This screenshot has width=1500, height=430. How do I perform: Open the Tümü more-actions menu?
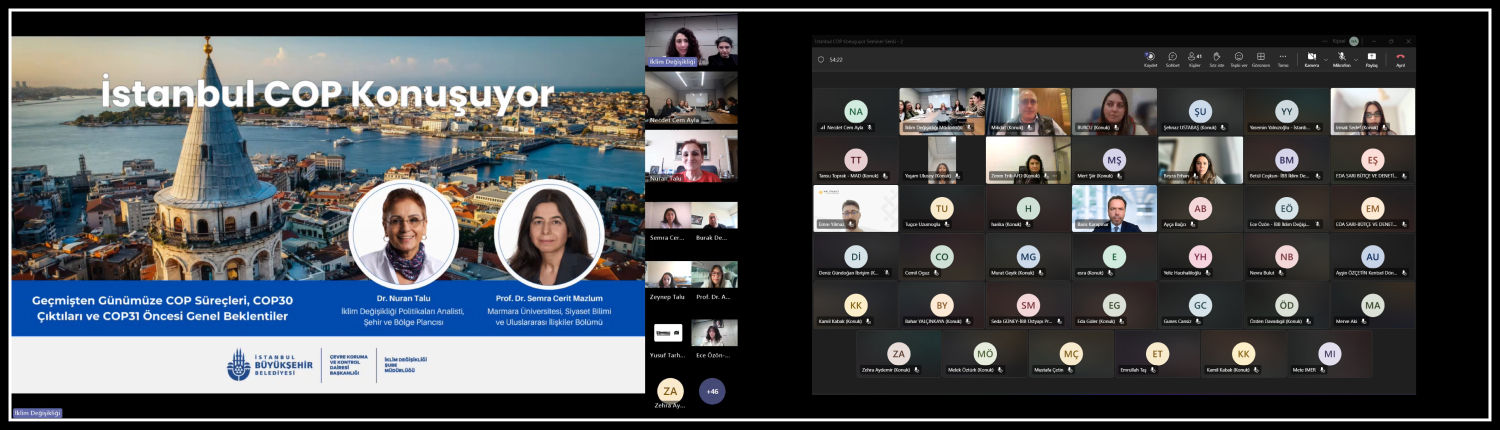tap(1283, 59)
